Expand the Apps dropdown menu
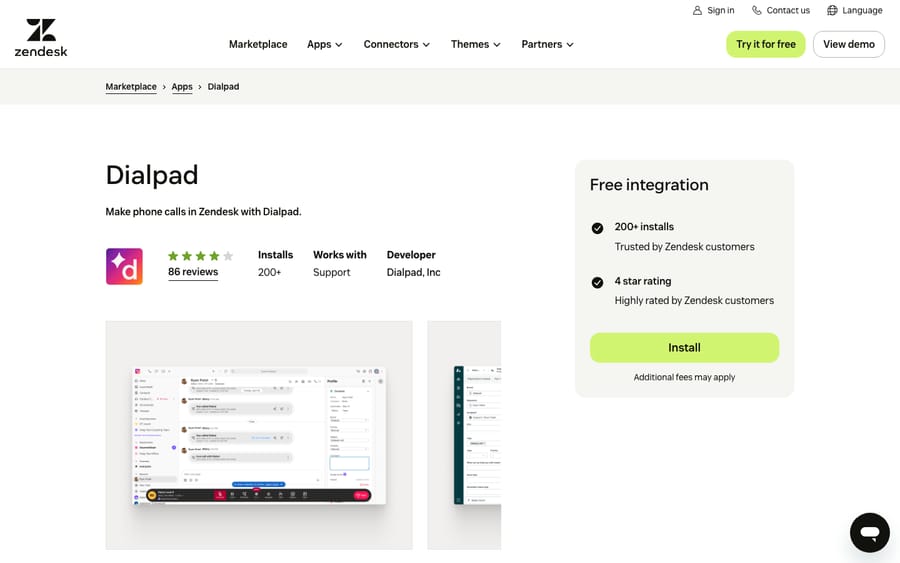This screenshot has height=563, width=900. click(x=324, y=44)
